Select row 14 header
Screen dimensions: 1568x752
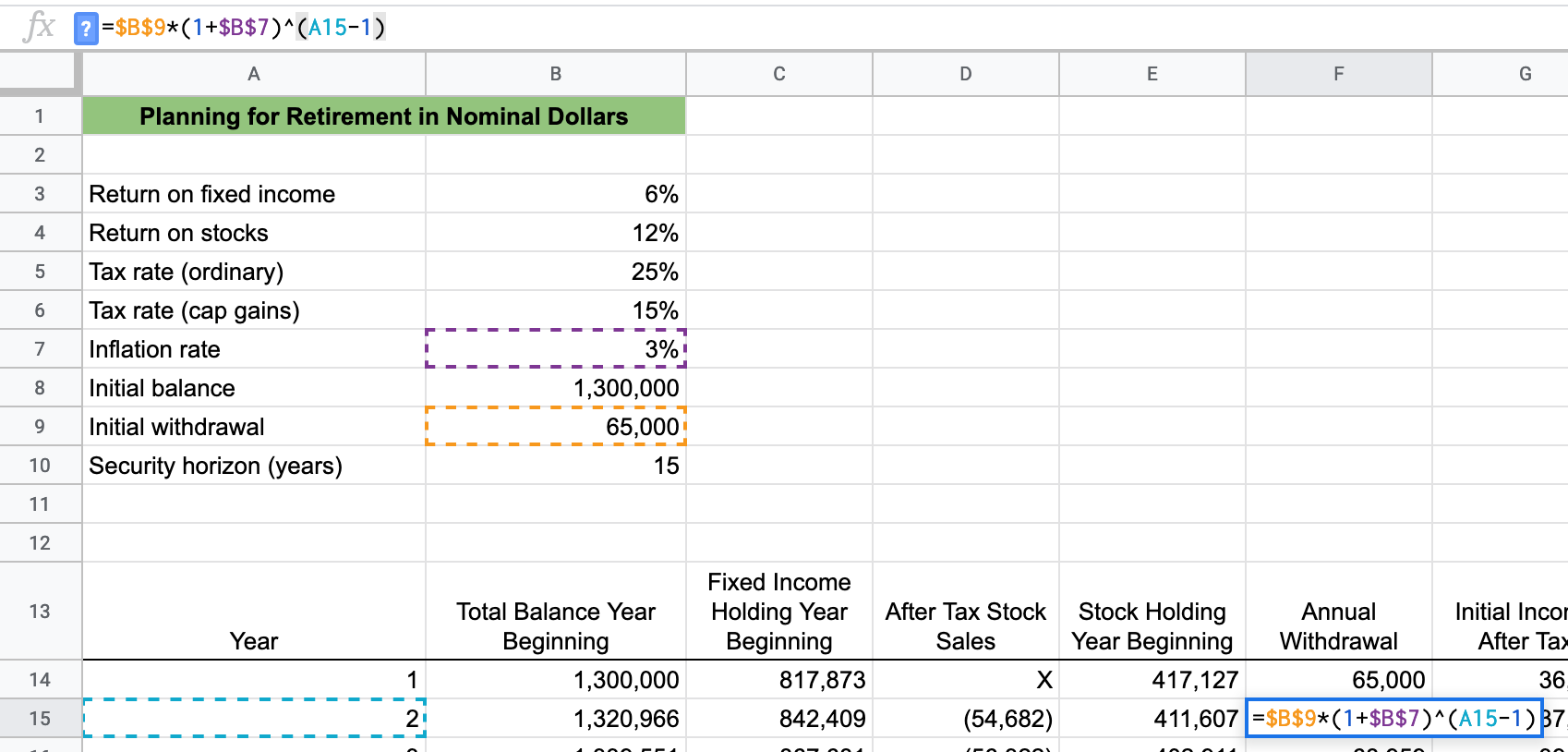(40, 680)
